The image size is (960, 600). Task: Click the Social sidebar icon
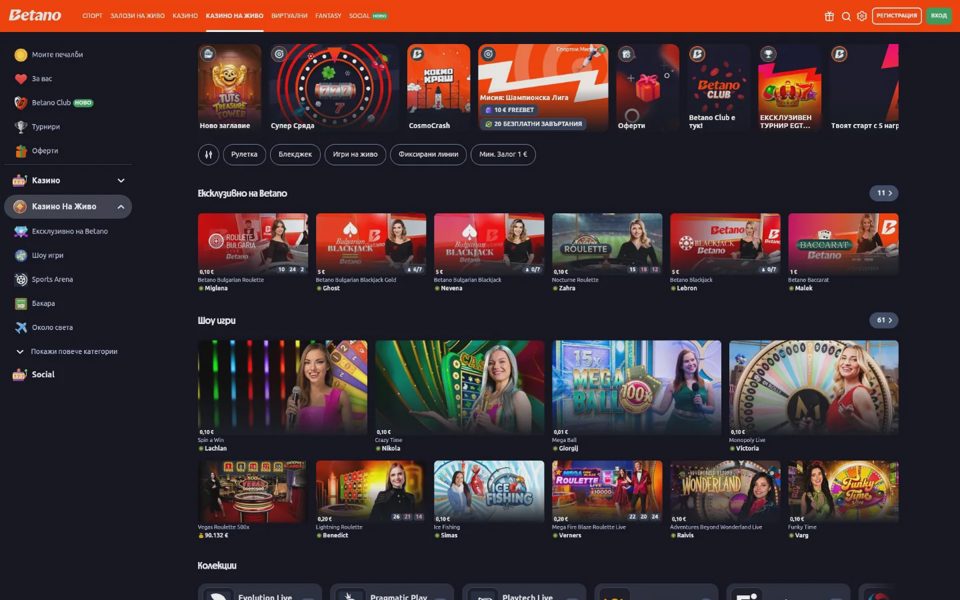[x=20, y=375]
